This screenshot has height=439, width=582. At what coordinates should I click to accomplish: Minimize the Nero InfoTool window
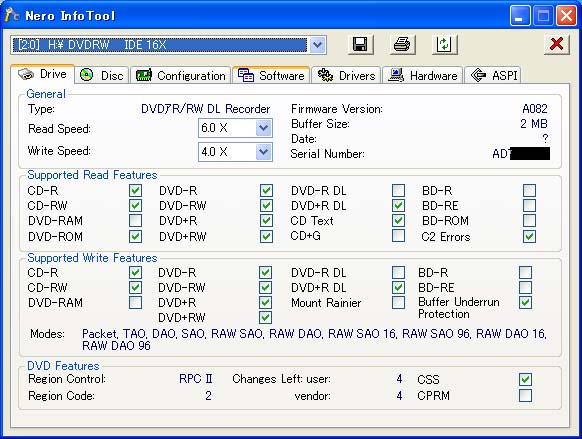pyautogui.click(x=520, y=16)
